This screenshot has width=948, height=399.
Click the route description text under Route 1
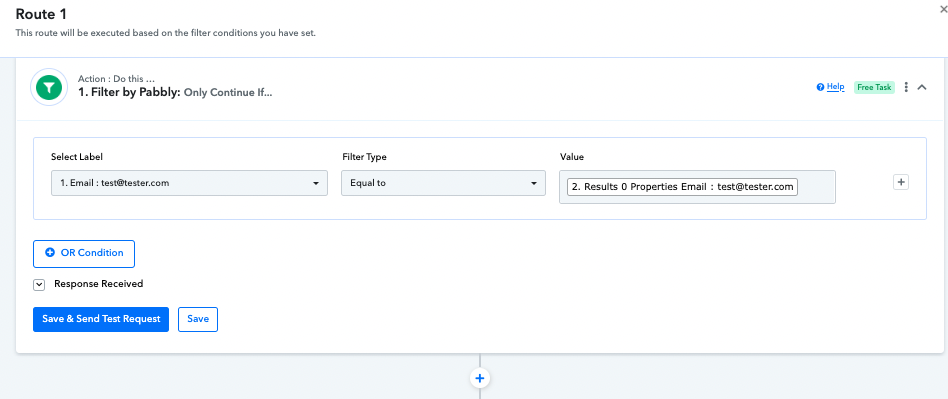click(x=166, y=33)
